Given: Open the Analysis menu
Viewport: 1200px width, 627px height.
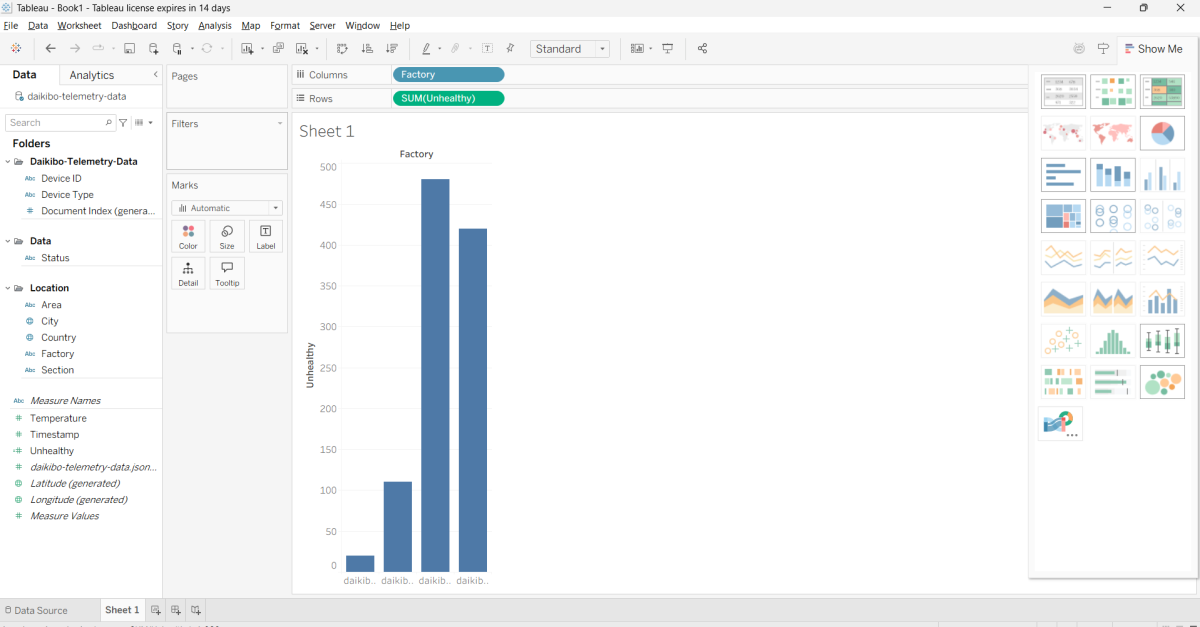Looking at the screenshot, I should click(214, 25).
